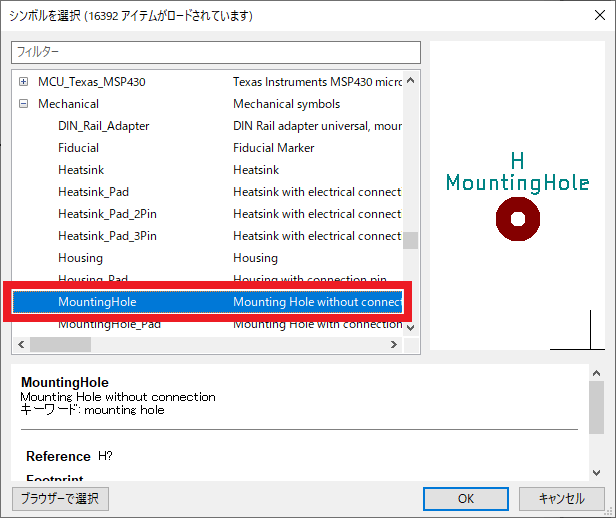Click the horizontal scrollbar right arrow
Image resolution: width=616 pixels, height=518 pixels.
click(393, 344)
